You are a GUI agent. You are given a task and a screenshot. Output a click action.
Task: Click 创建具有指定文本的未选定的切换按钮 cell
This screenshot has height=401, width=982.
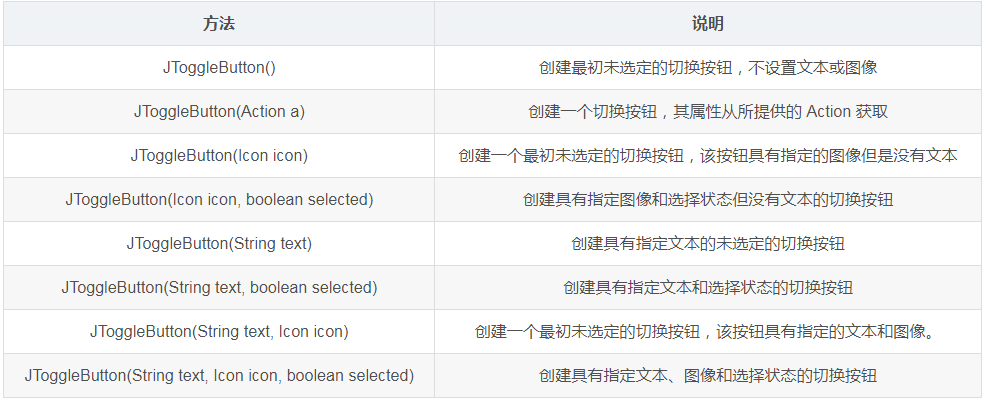[708, 243]
